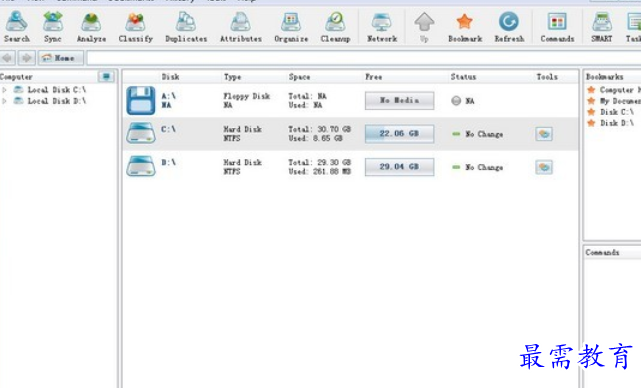The image size is (641, 388).
Task: Click the address path input field
Action: pyautogui.click(x=364, y=58)
